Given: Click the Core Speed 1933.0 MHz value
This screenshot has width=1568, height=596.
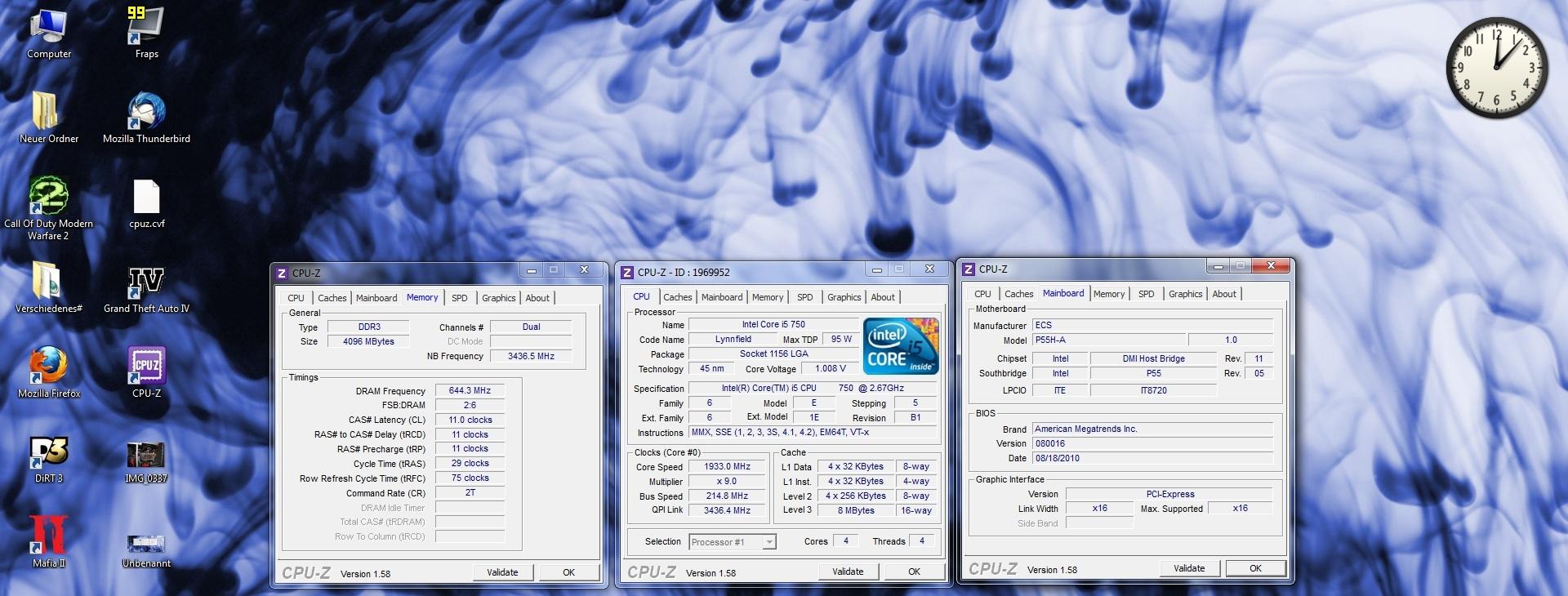Looking at the screenshot, I should (727, 466).
